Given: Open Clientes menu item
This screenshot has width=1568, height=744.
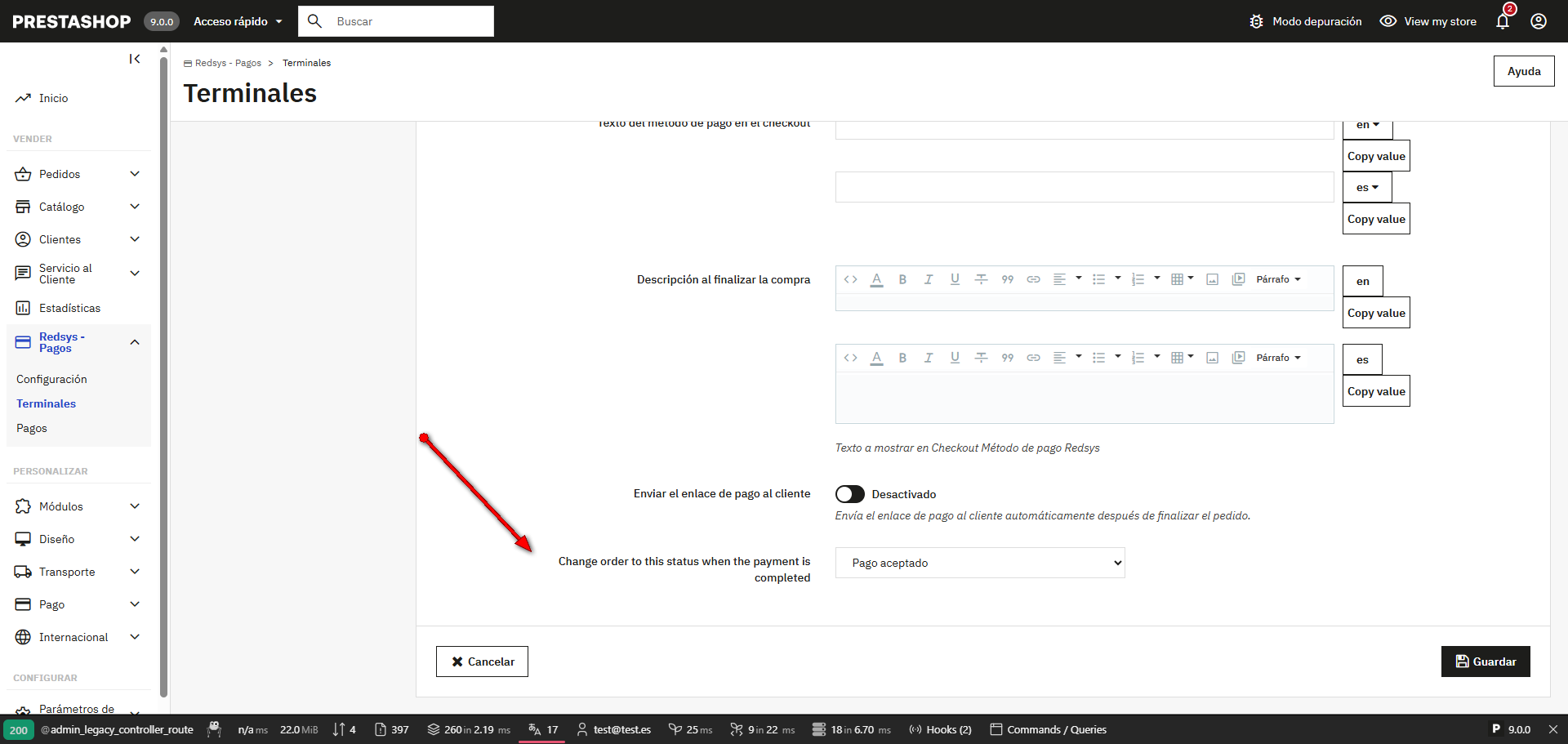Looking at the screenshot, I should tap(60, 239).
